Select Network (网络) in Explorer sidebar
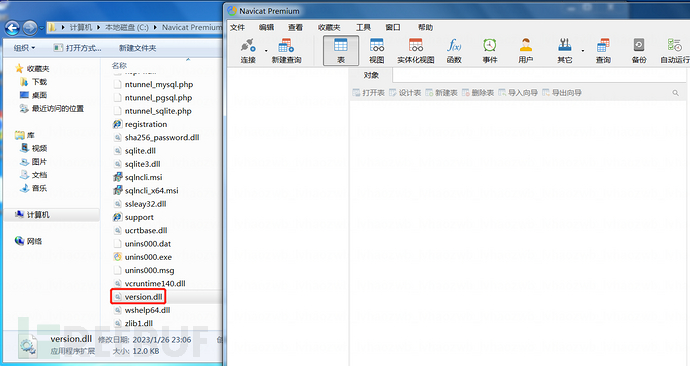The height and width of the screenshot is (366, 690). point(29,241)
